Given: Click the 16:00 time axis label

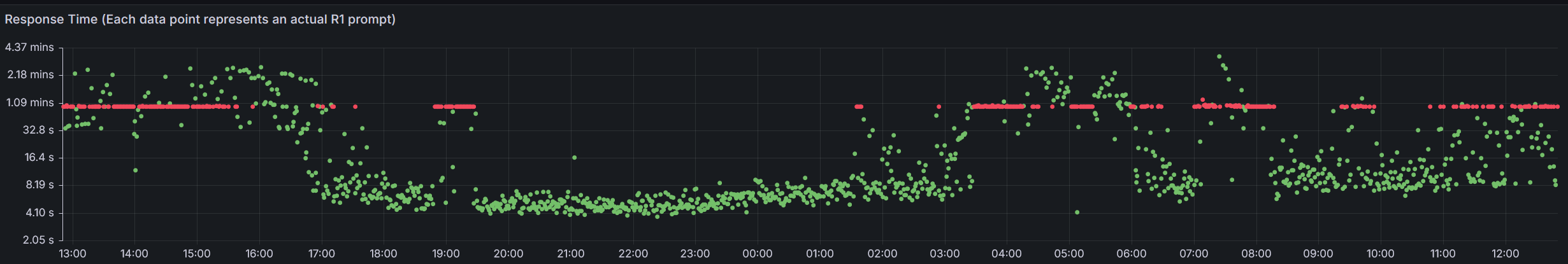Looking at the screenshot, I should click(x=259, y=254).
